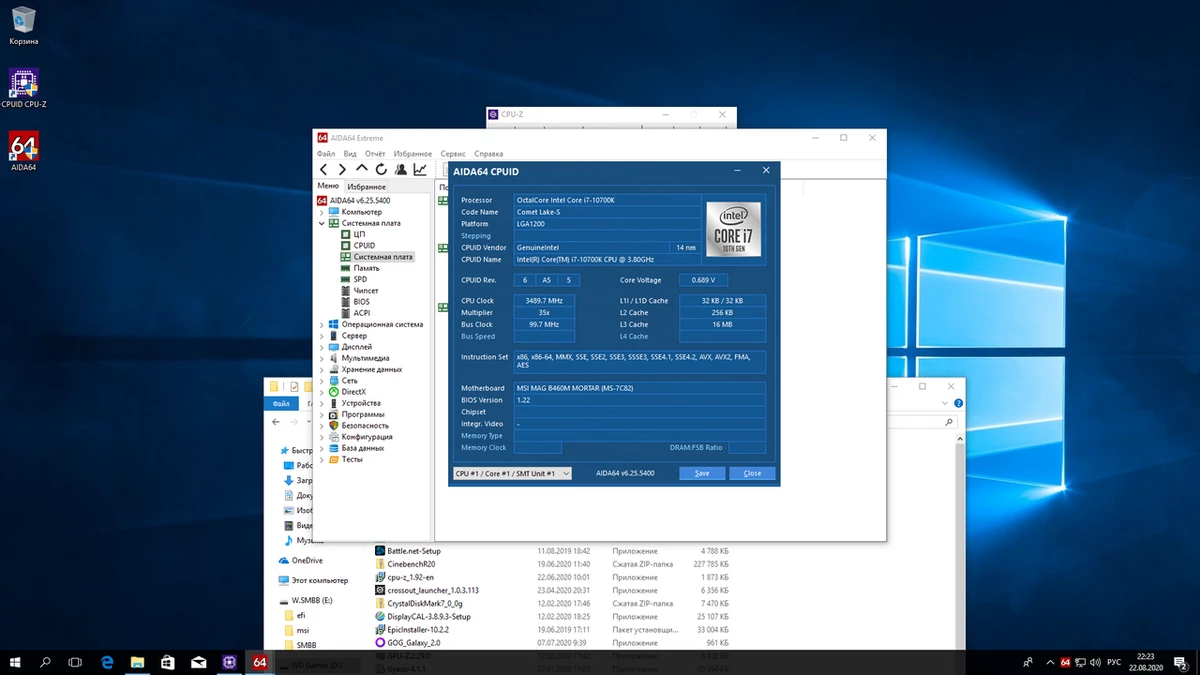Click the CPU-Z icon on the taskbar
Viewport: 1200px width, 675px height.
[x=229, y=662]
